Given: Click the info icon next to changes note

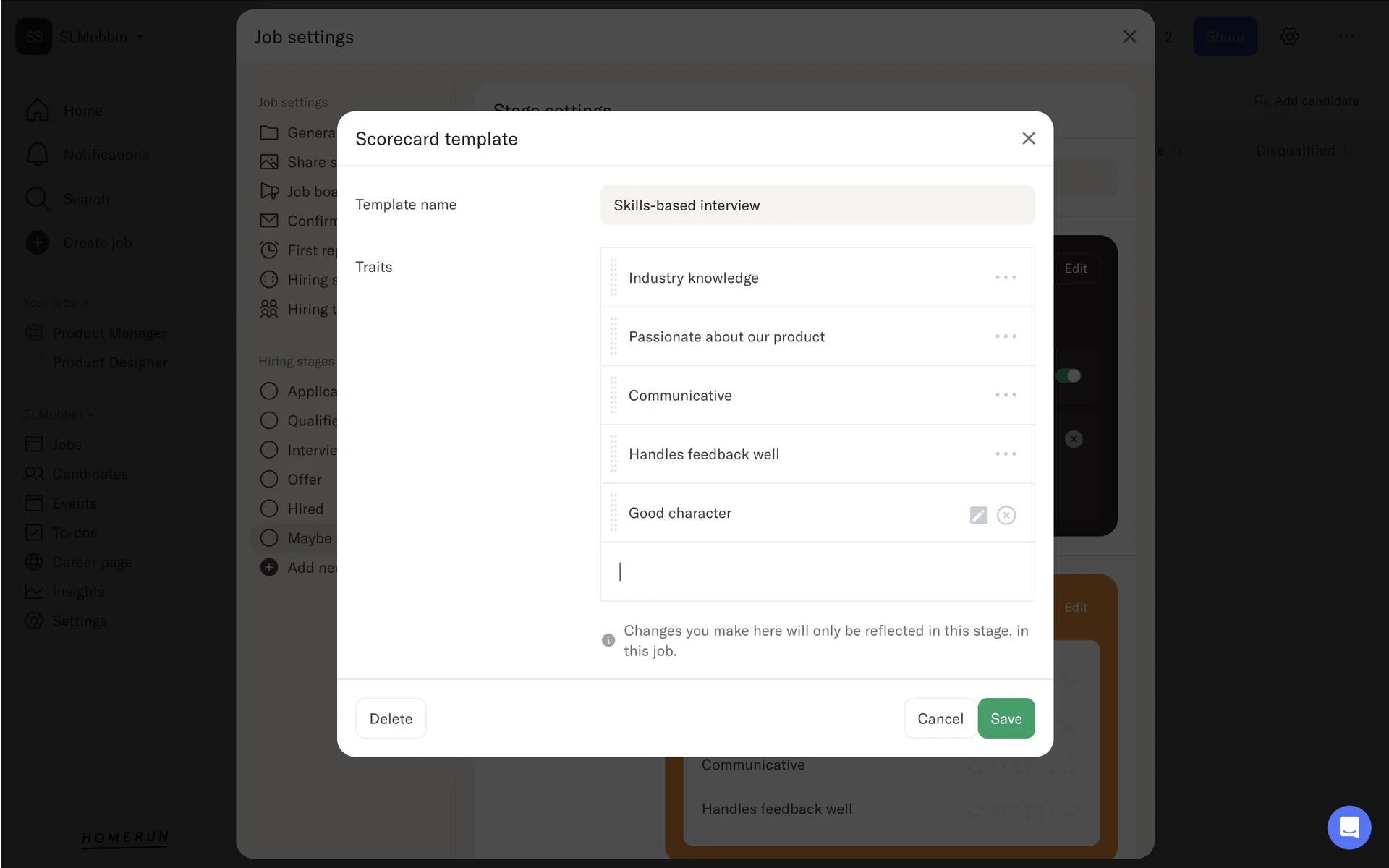Looking at the screenshot, I should pyautogui.click(x=608, y=640).
